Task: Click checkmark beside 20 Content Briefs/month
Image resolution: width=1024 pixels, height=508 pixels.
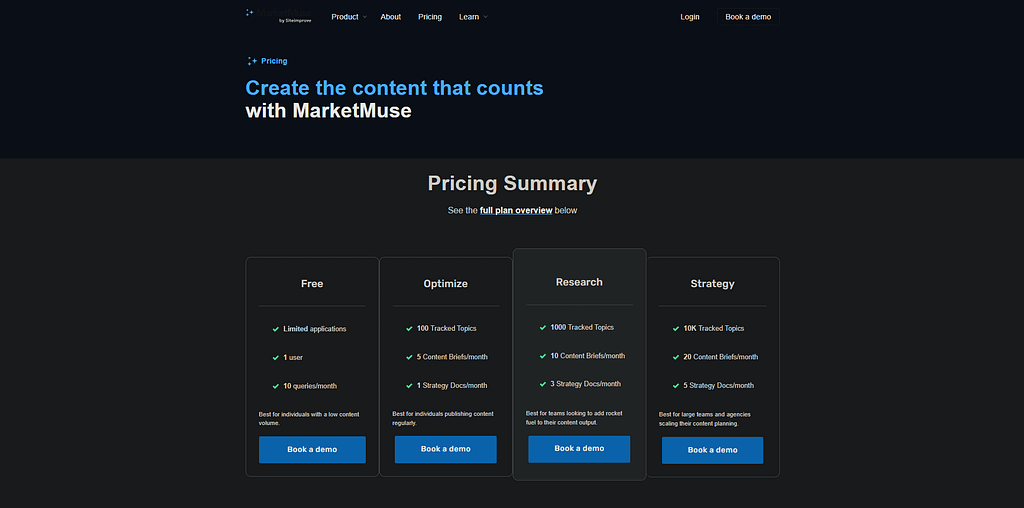Action: (676, 357)
